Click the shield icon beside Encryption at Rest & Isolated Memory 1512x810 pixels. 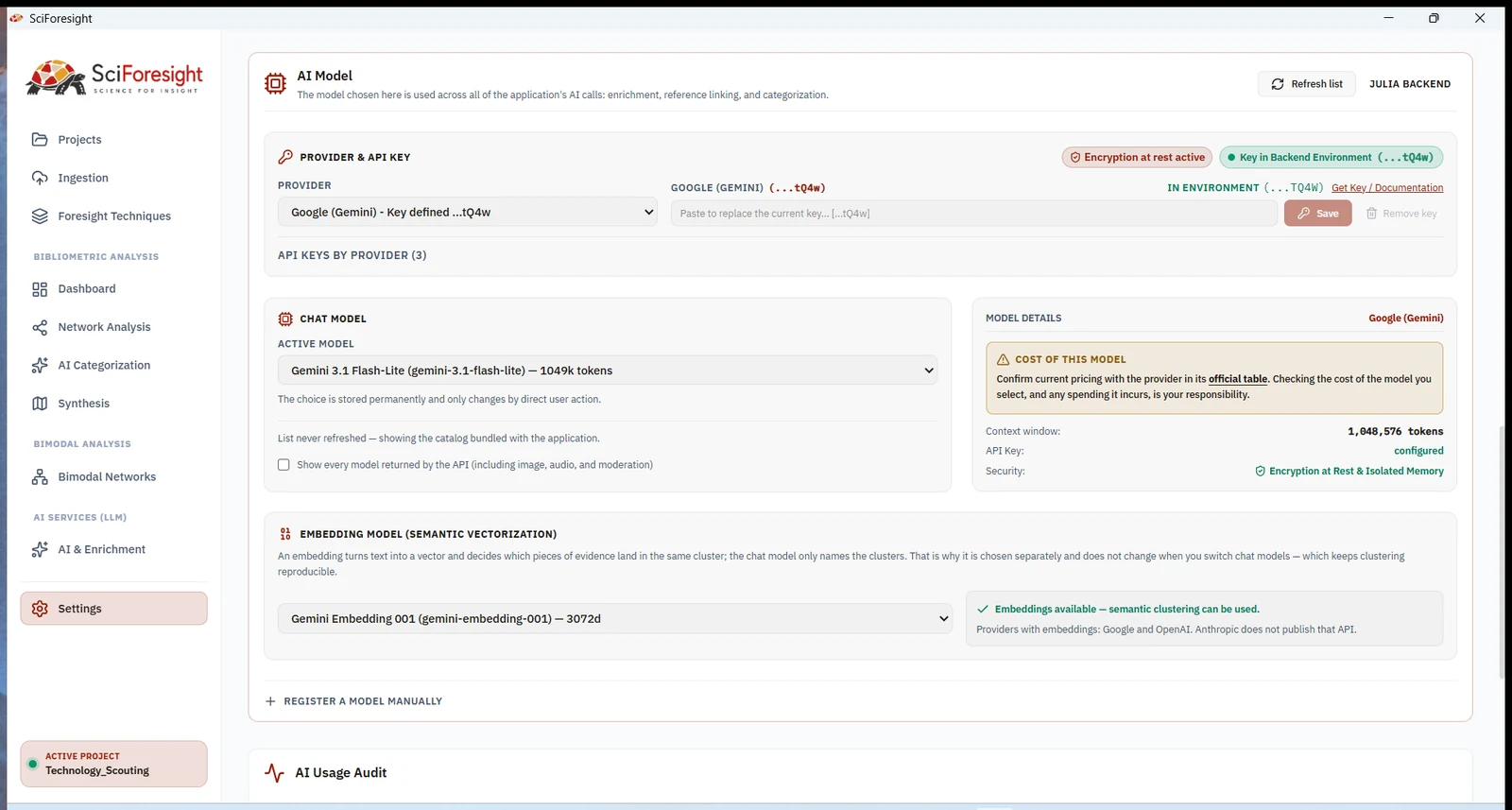pyautogui.click(x=1260, y=472)
